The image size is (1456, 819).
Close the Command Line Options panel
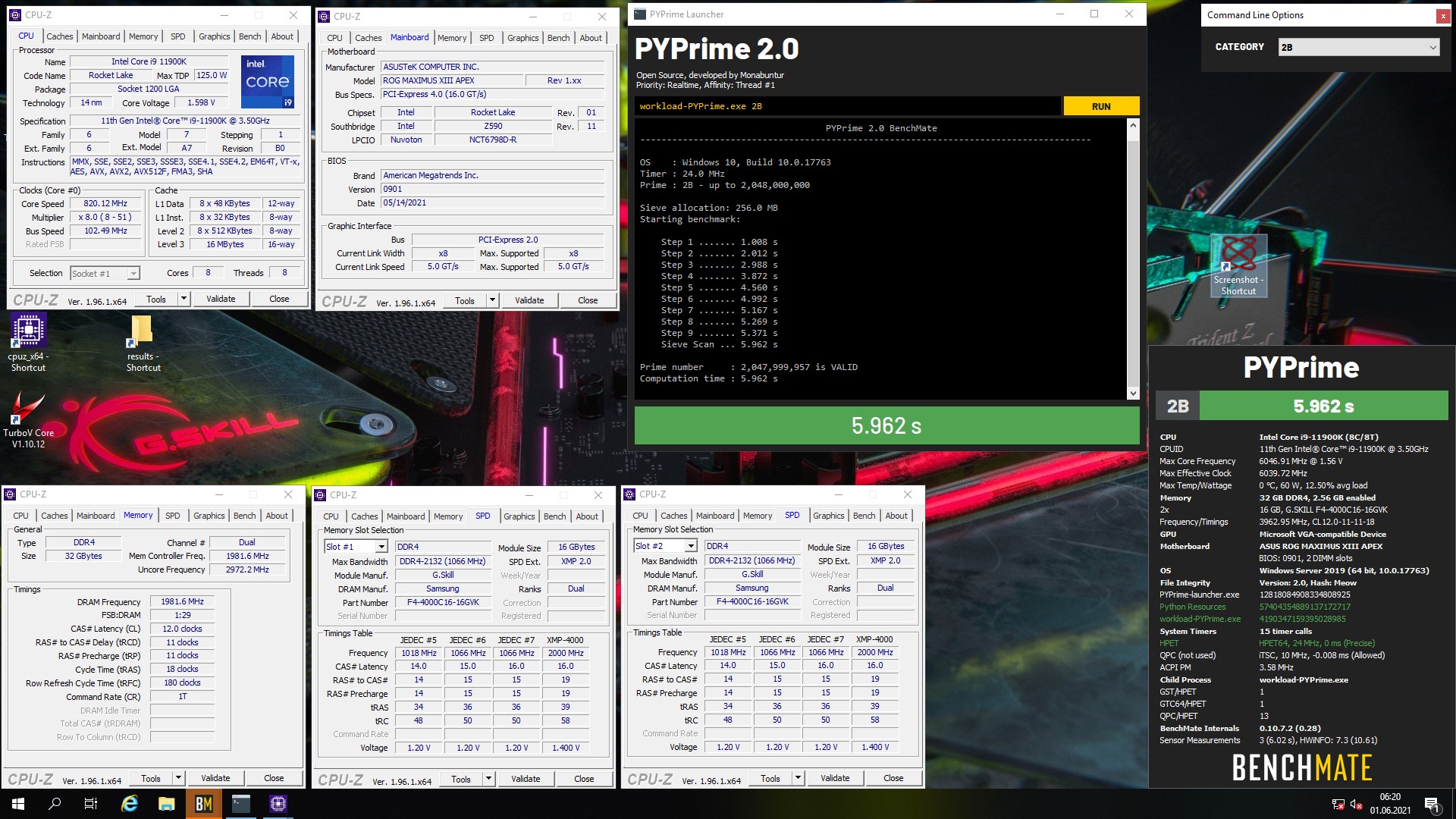click(x=1442, y=15)
